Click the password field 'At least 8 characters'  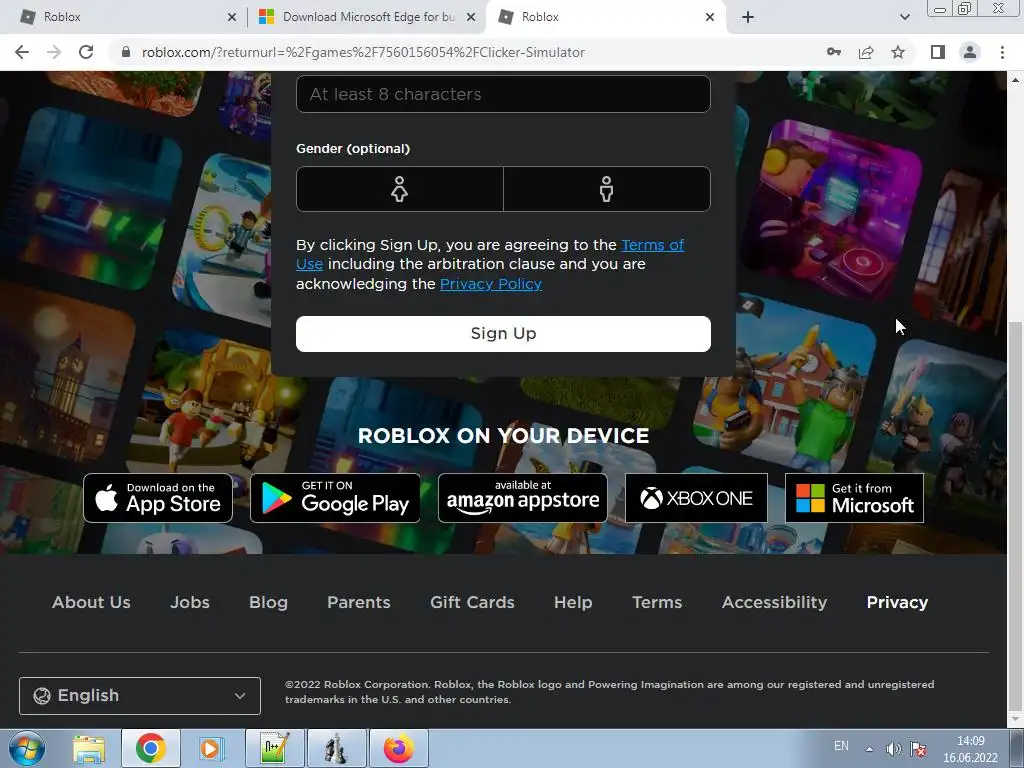click(x=504, y=94)
